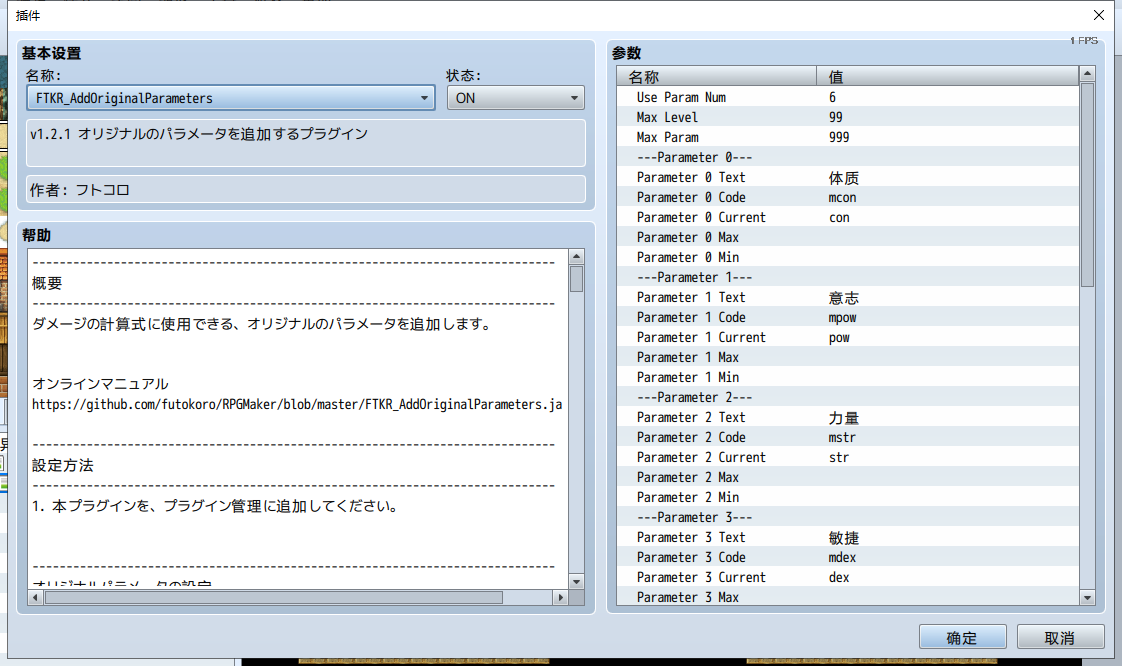Click the parameter list vertical scrollbar thumb
This screenshot has height=666, width=1122.
tap(1087, 185)
